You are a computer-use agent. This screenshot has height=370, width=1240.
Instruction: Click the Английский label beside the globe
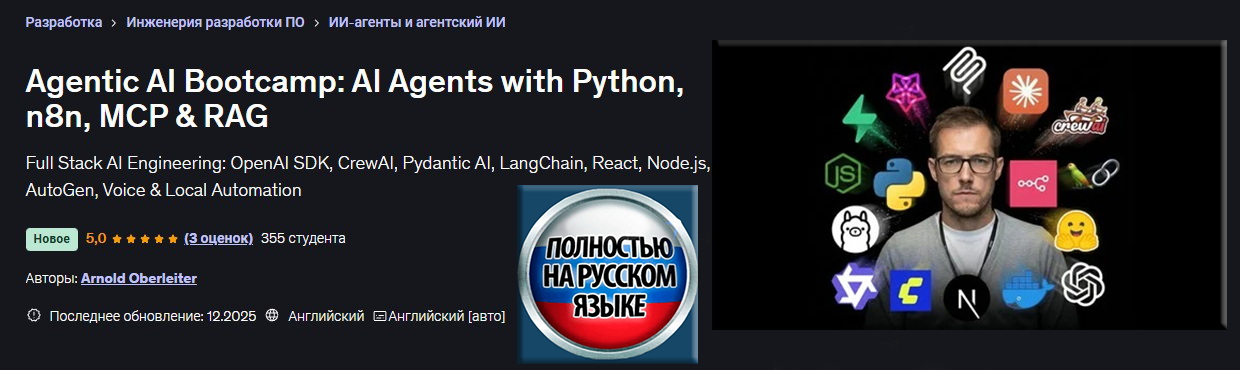click(326, 316)
